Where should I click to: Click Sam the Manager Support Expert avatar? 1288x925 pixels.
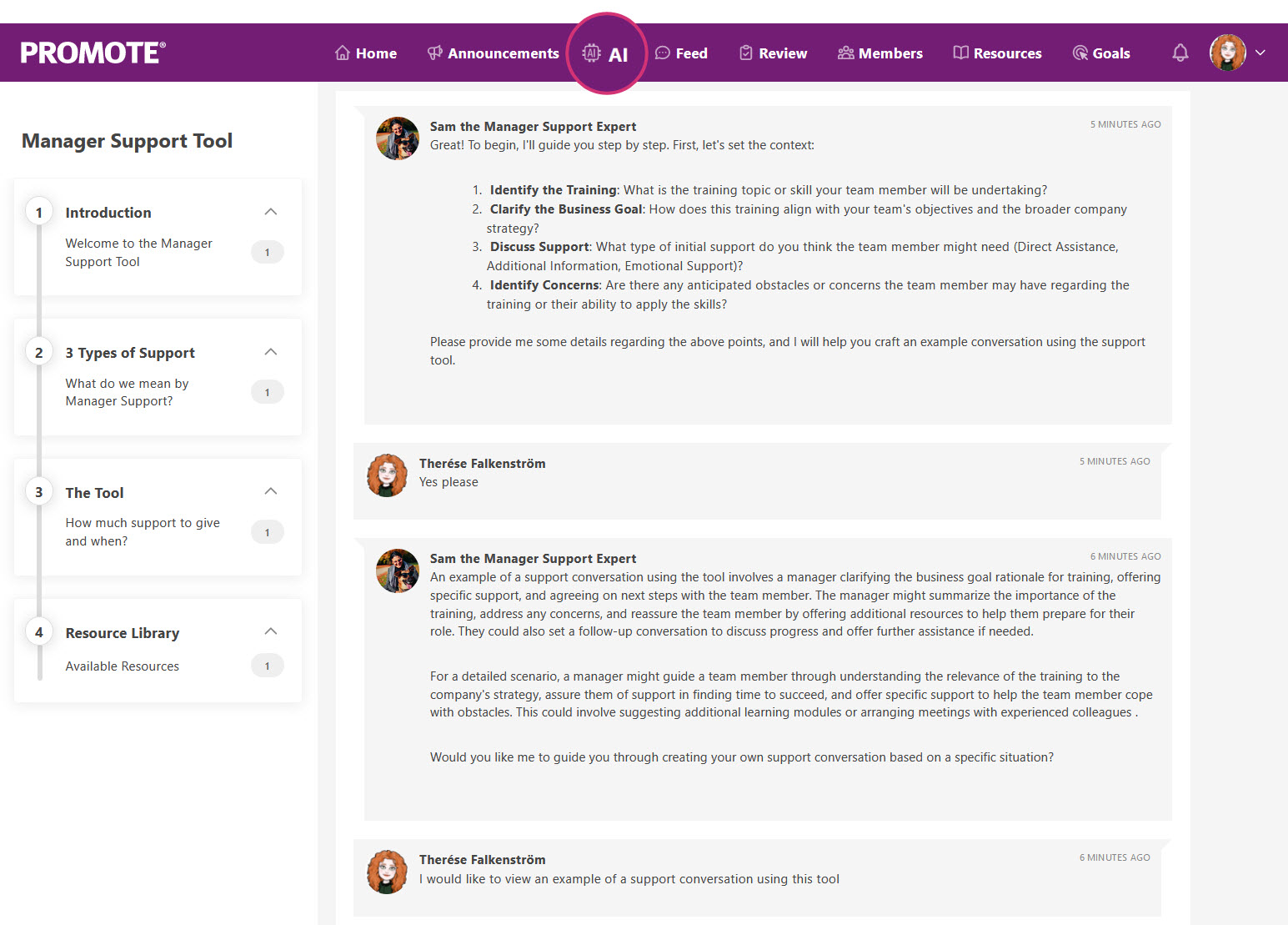[x=398, y=138]
